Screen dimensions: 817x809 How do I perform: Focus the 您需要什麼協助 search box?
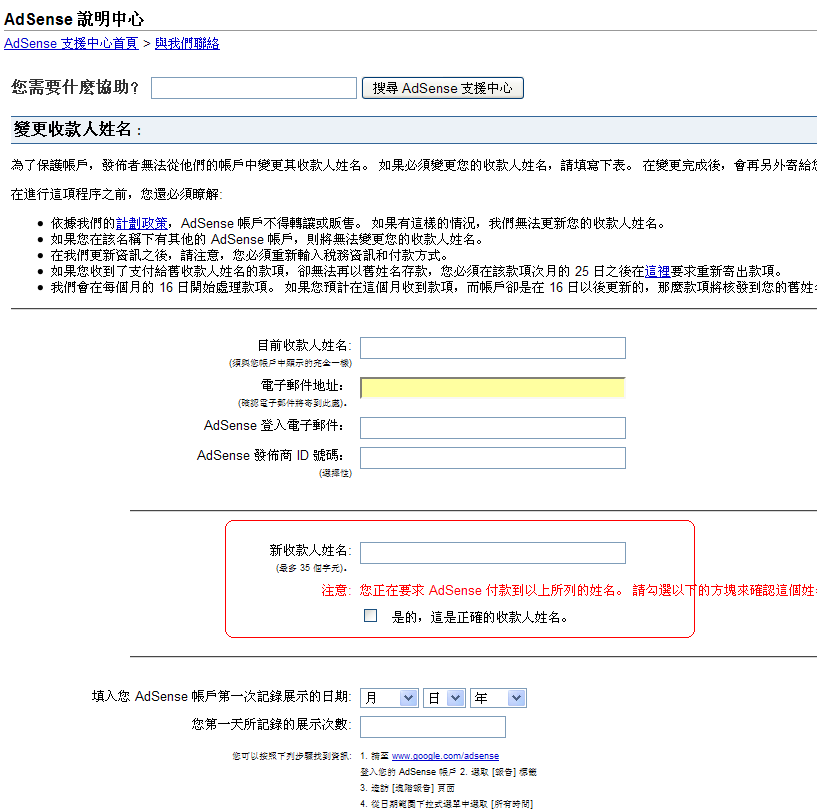click(x=254, y=88)
